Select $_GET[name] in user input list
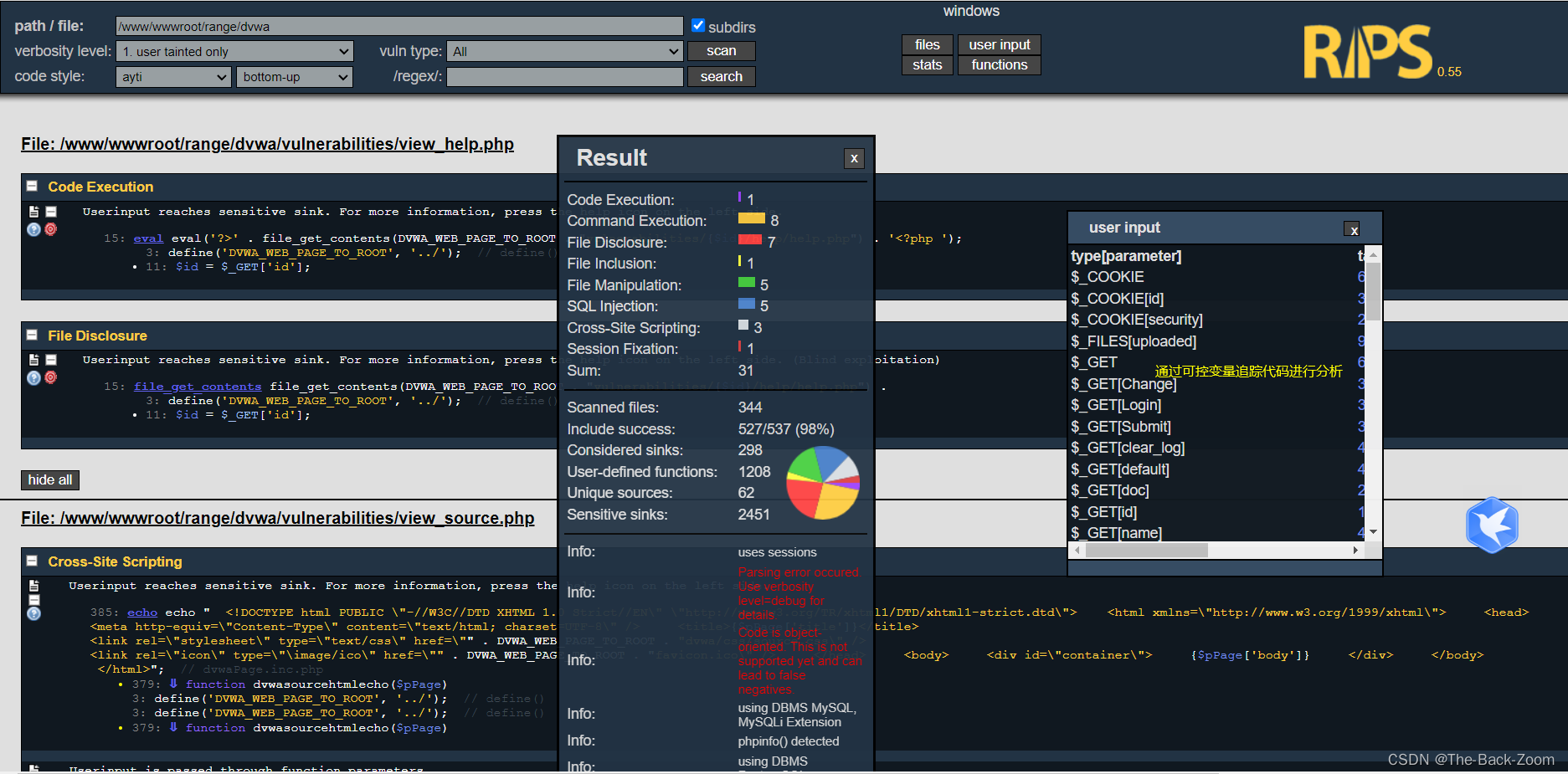Screen dimensions: 1568x774 [x=1116, y=533]
